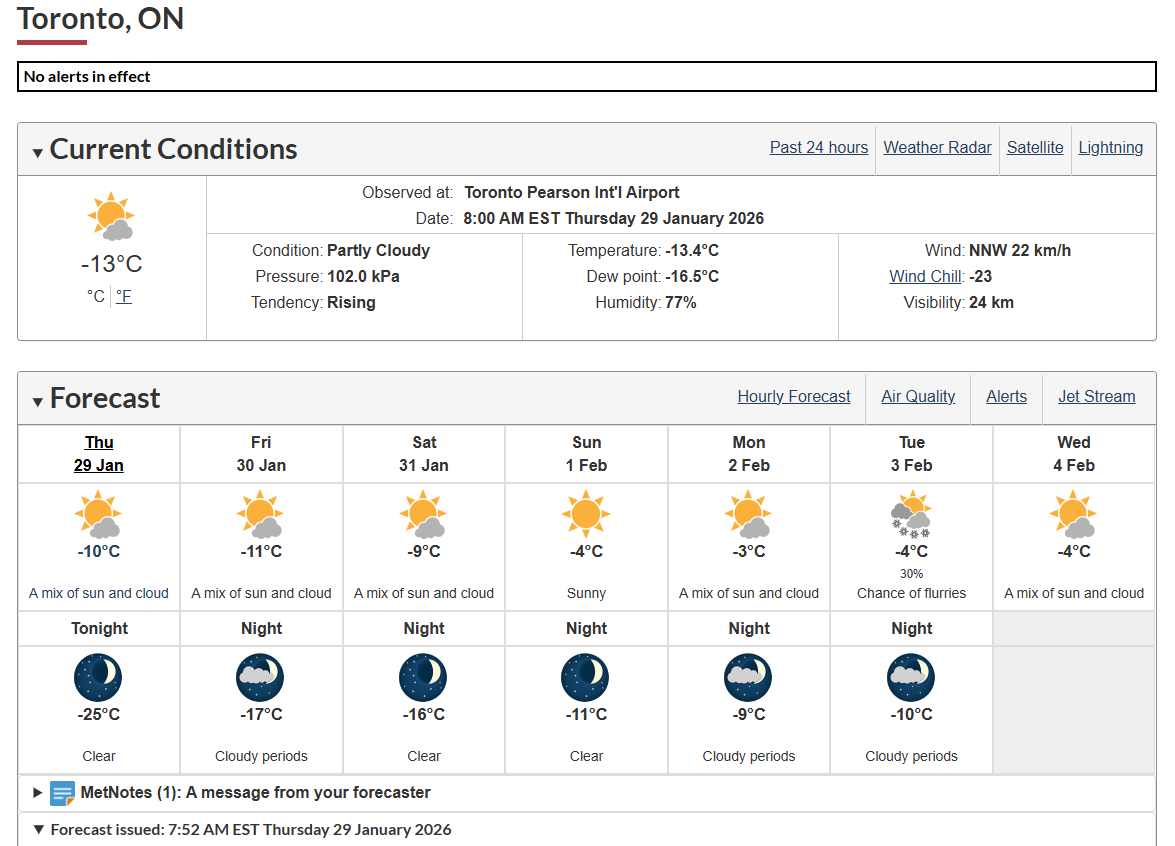Open the Hourly Forecast tab
1175x846 pixels.
pos(794,396)
